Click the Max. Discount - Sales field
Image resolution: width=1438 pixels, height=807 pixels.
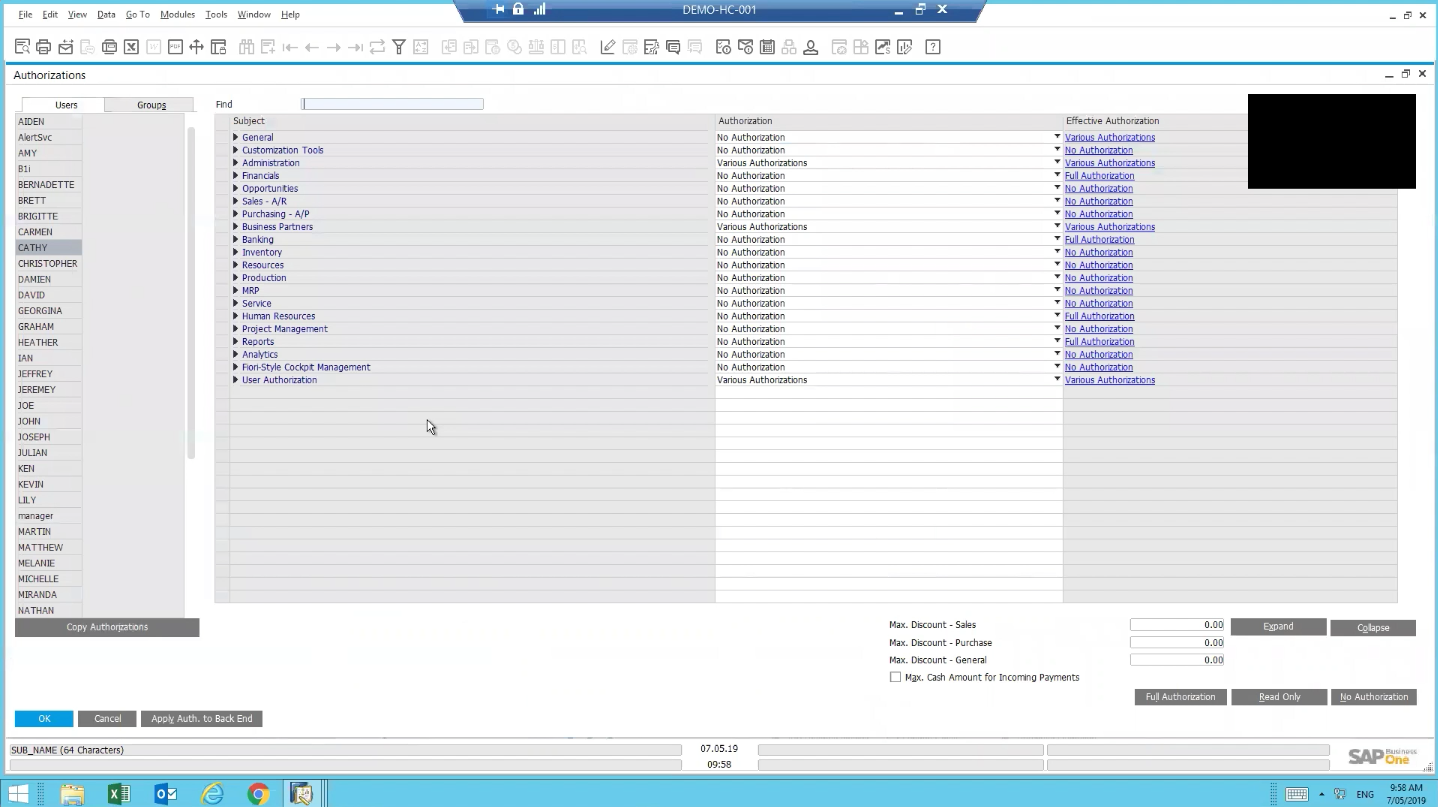click(x=1177, y=625)
